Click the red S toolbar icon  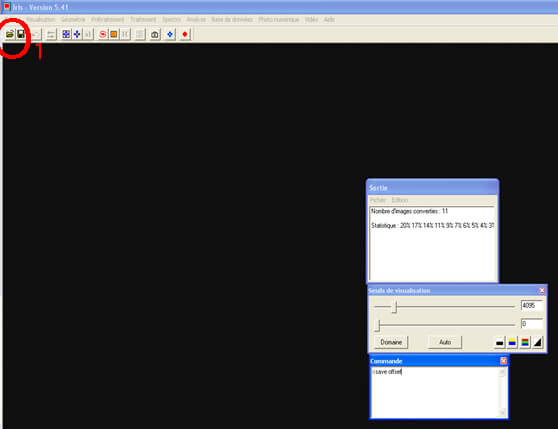(x=102, y=34)
